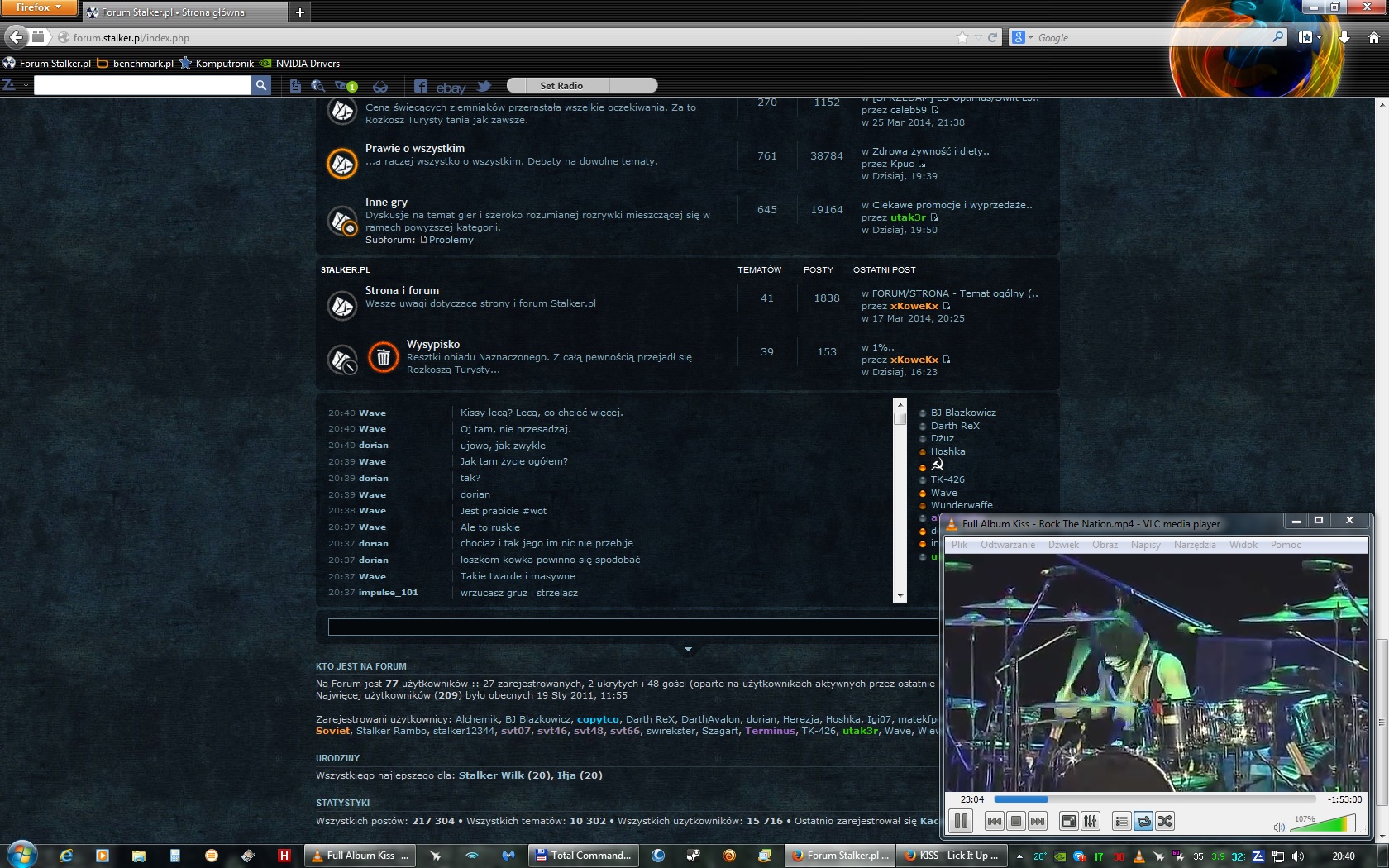The height and width of the screenshot is (868, 1389).
Task: Open toolbar Z logo dropdown arrow
Action: [26, 85]
